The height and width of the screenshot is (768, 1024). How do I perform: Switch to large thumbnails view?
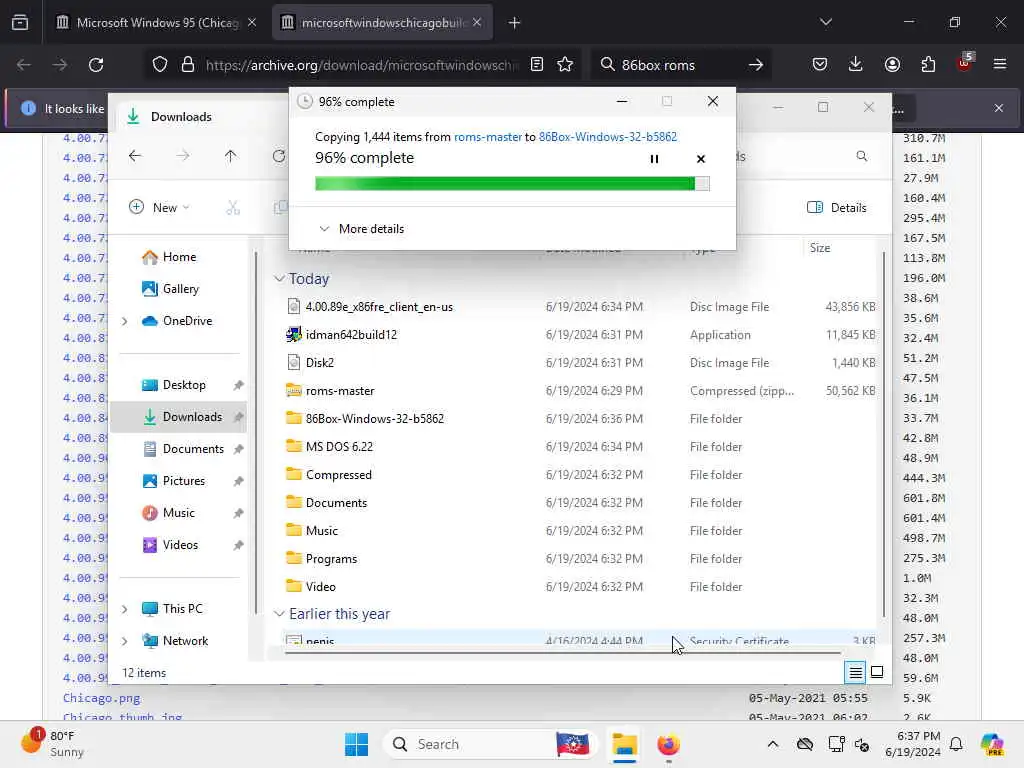point(877,671)
